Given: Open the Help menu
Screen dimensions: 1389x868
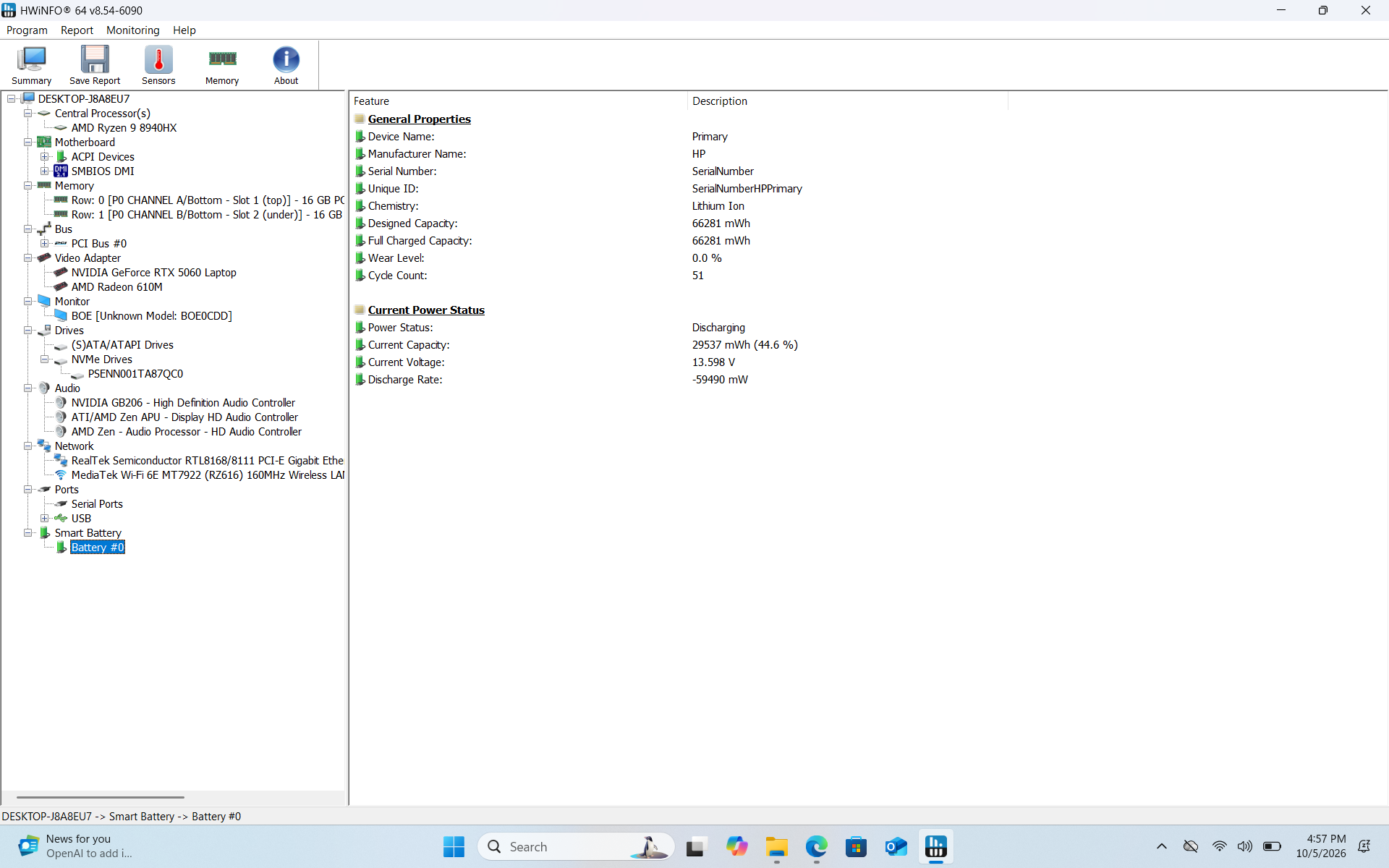Looking at the screenshot, I should tap(184, 30).
